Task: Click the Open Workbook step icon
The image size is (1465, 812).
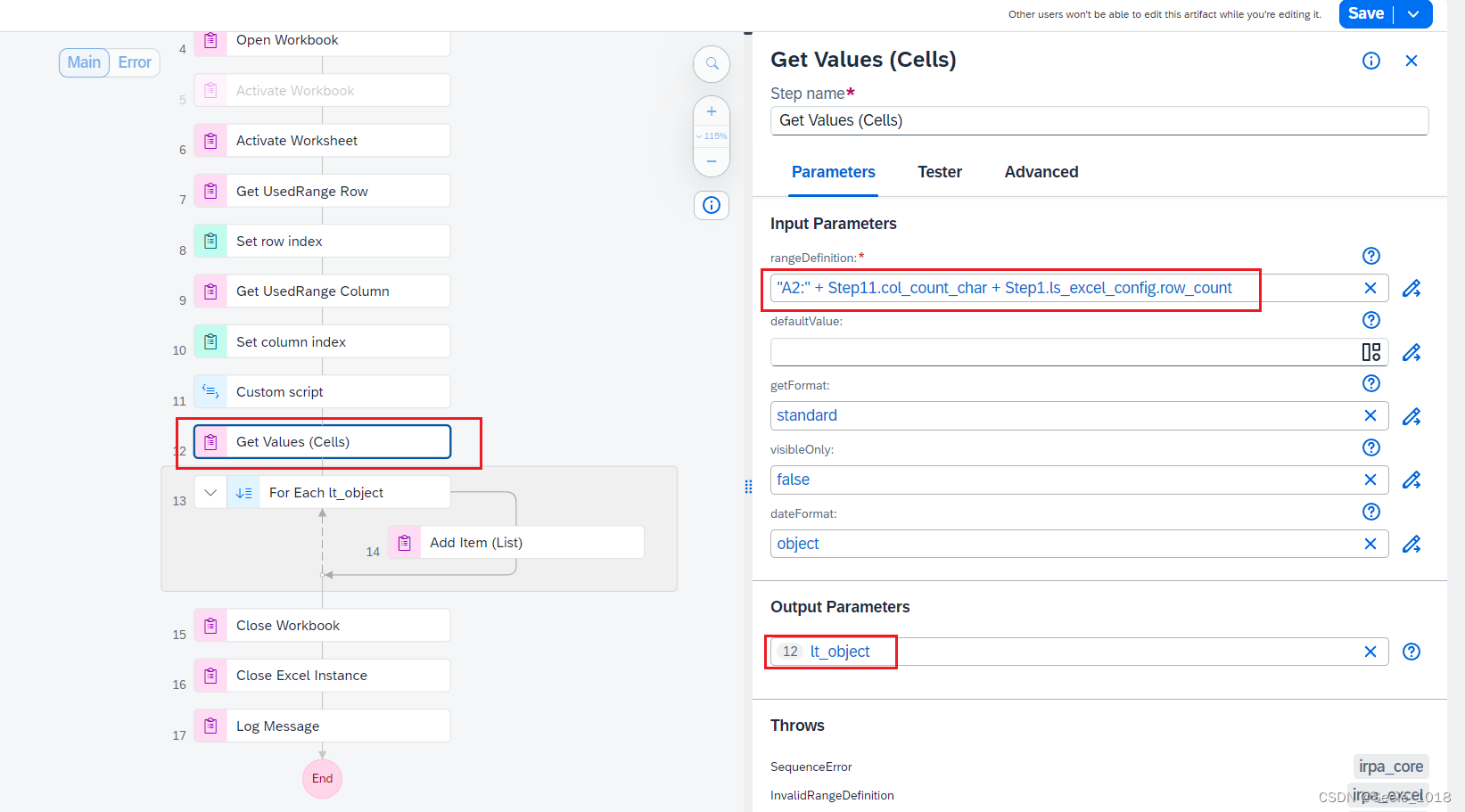Action: [x=210, y=40]
